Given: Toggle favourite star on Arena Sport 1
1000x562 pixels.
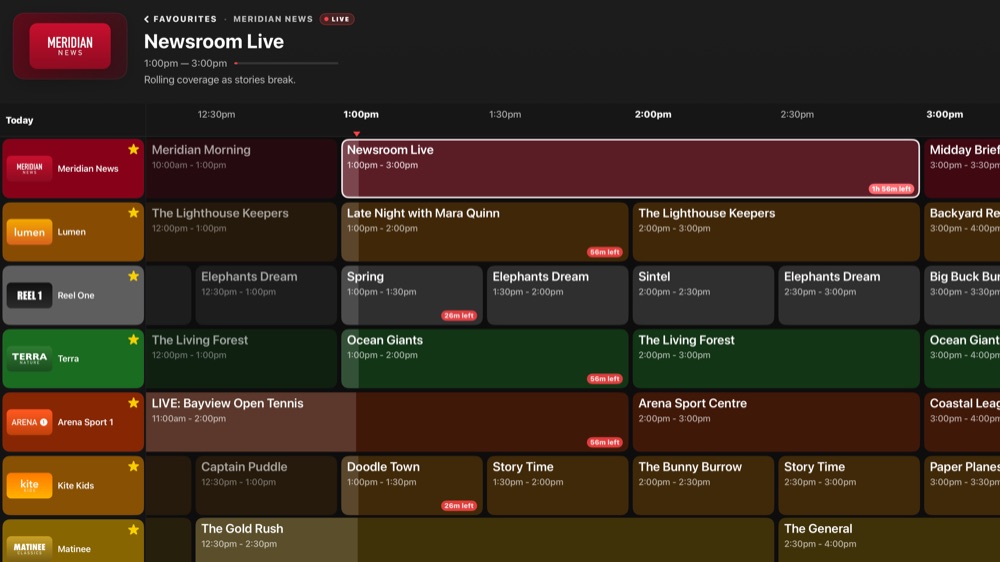Looking at the screenshot, I should click(133, 403).
